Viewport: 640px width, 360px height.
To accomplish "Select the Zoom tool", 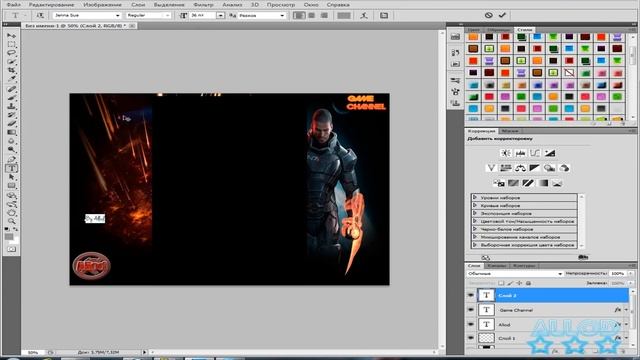I will pyautogui.click(x=11, y=221).
